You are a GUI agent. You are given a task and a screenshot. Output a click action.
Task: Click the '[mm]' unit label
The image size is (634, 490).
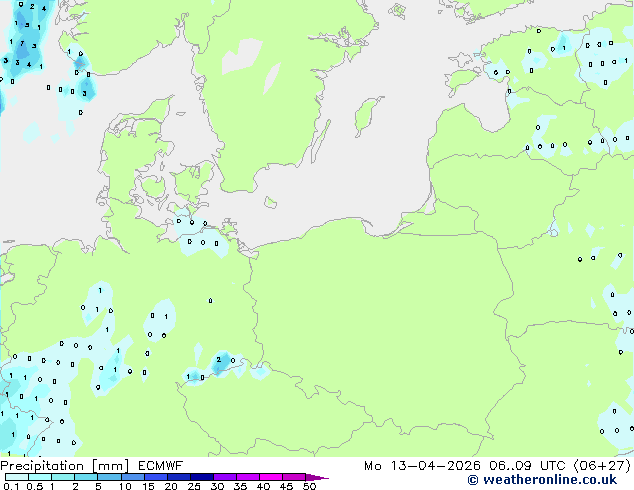tap(110, 466)
